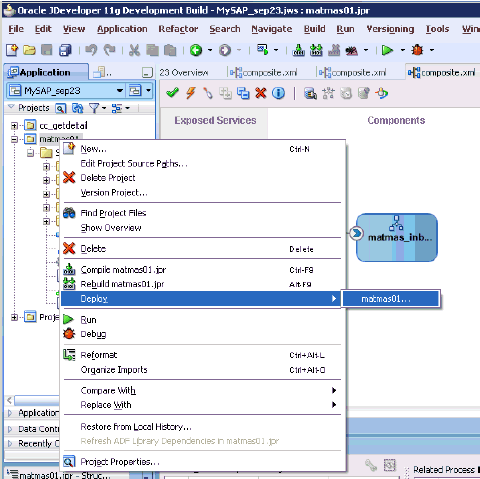This screenshot has height=479, width=480.
Task: Click the orange lightning bolt icon
Action: (x=191, y=93)
